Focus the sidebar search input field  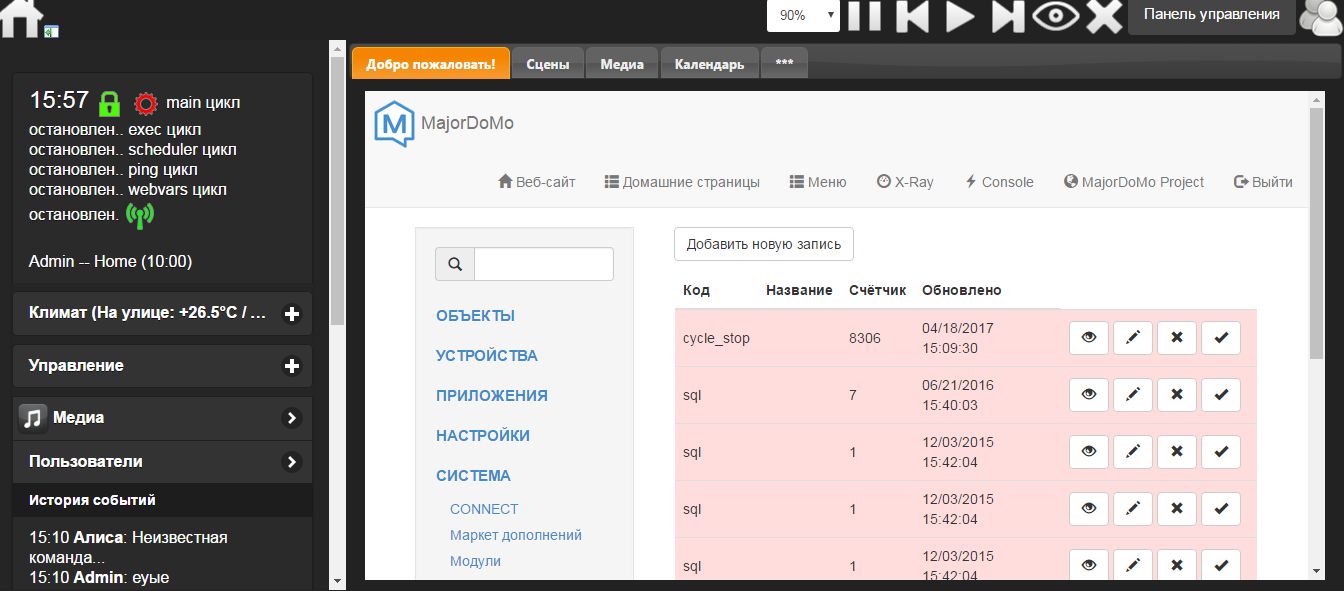[543, 264]
